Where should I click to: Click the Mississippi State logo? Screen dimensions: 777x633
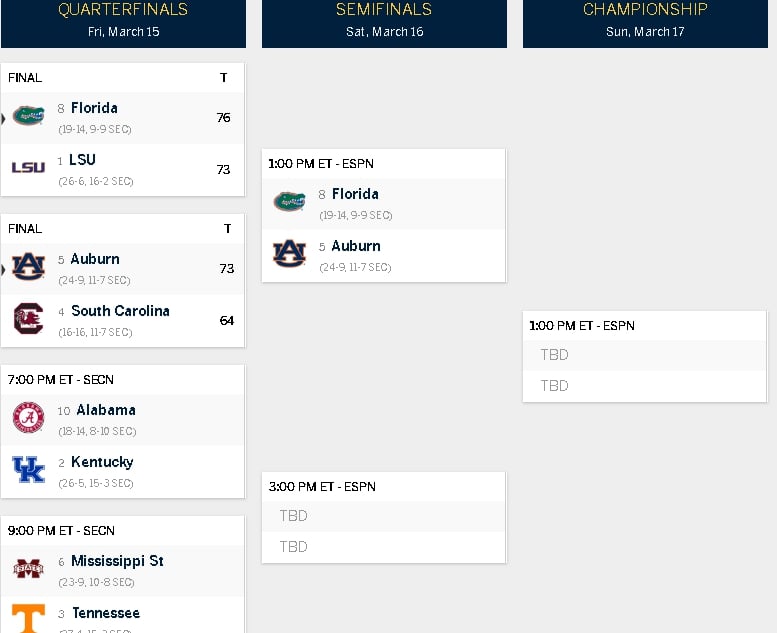click(28, 568)
